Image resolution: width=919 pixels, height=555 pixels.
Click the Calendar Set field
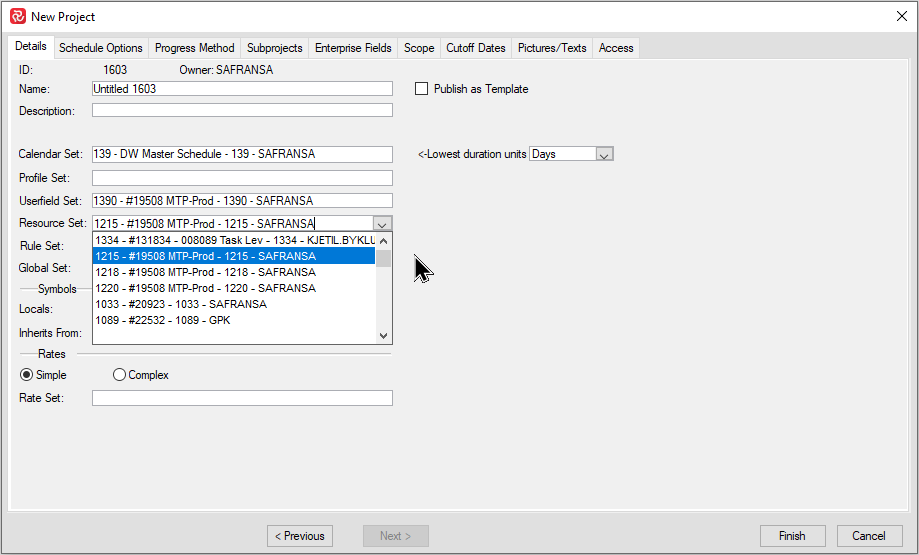tap(242, 154)
